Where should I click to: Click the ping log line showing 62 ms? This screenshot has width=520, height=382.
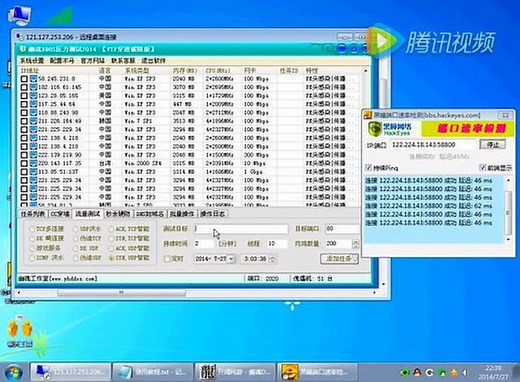429,206
